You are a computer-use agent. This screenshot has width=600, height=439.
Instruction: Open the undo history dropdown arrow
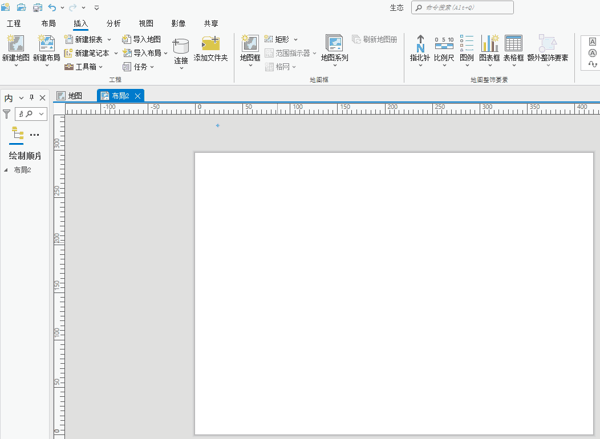[x=62, y=8]
